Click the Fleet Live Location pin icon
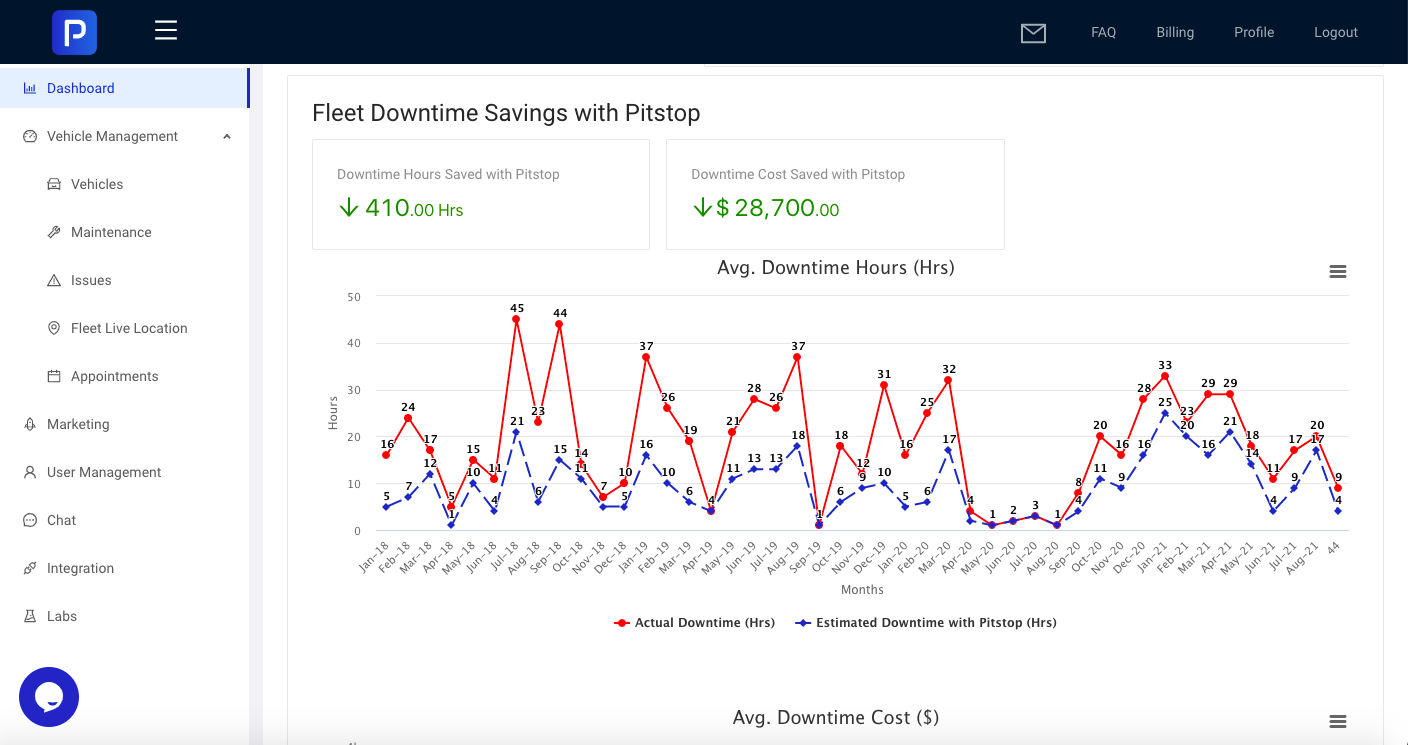The height and width of the screenshot is (745, 1408). pos(54,328)
